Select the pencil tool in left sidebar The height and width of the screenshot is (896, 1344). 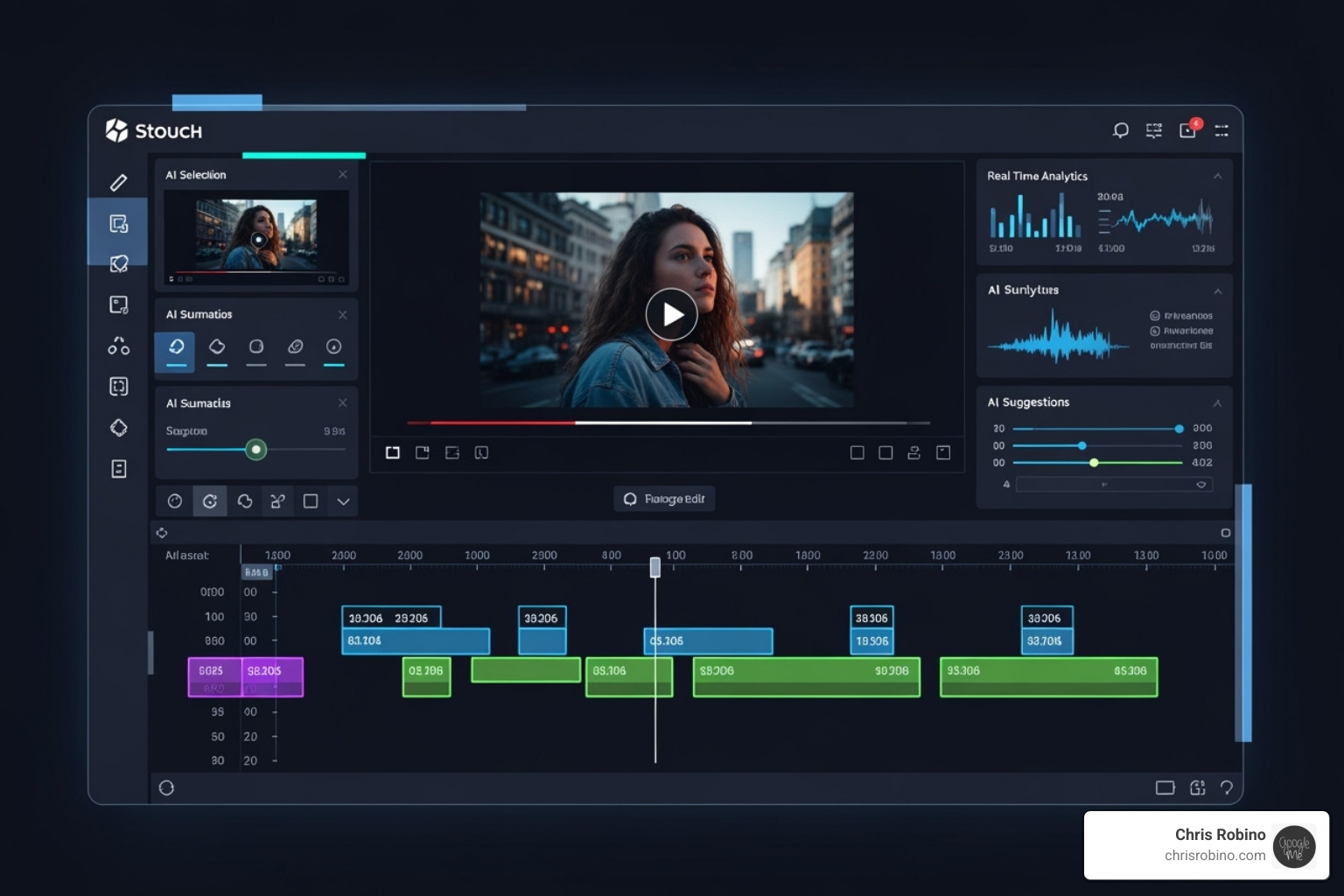[x=118, y=182]
